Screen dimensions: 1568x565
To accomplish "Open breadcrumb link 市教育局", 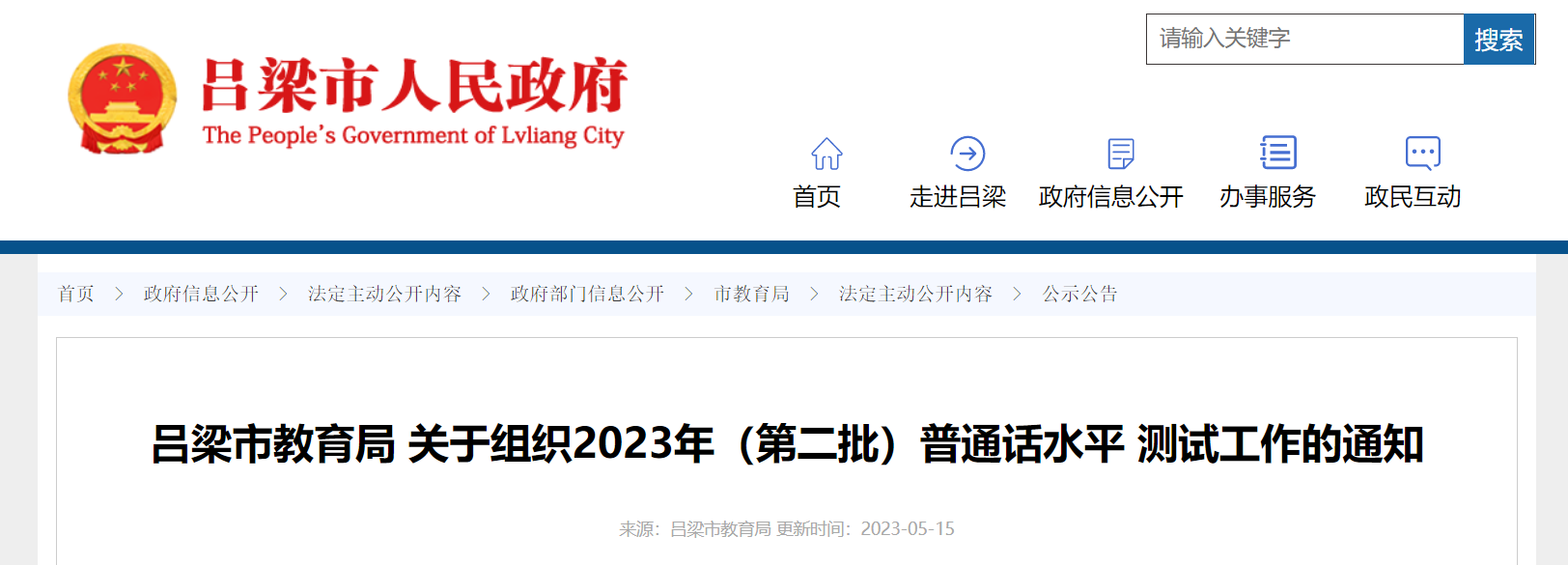I will pos(751,294).
